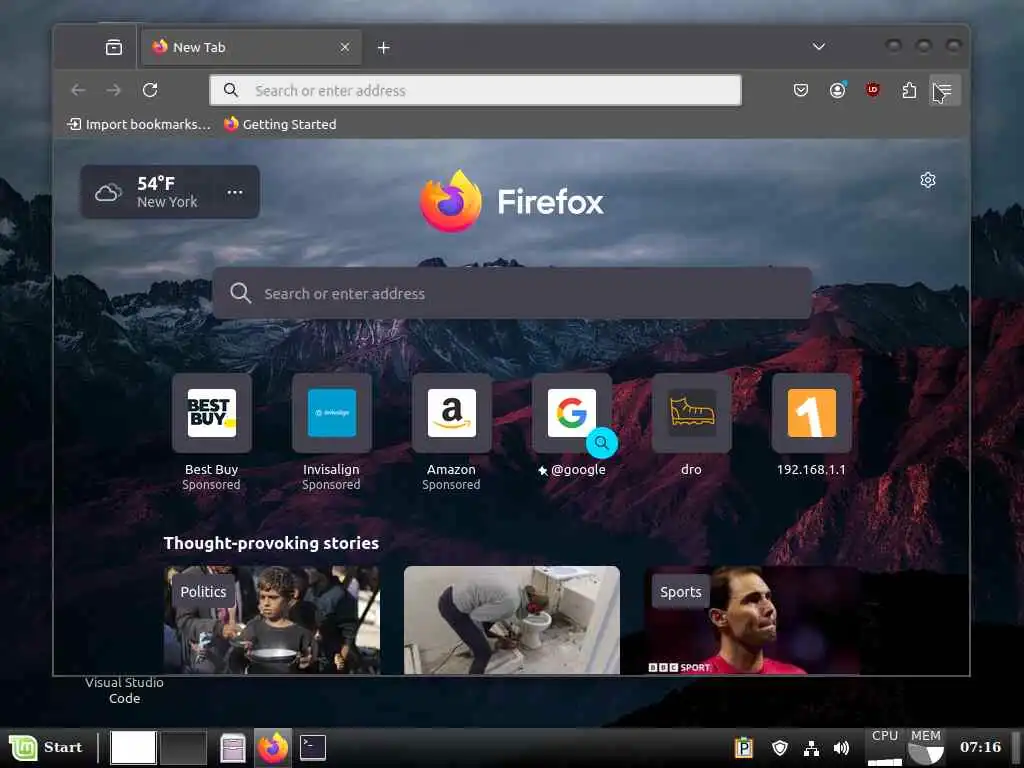Screen dimensions: 1024x768
Task: Open the dro shortcut tile
Action: pyautogui.click(x=692, y=413)
